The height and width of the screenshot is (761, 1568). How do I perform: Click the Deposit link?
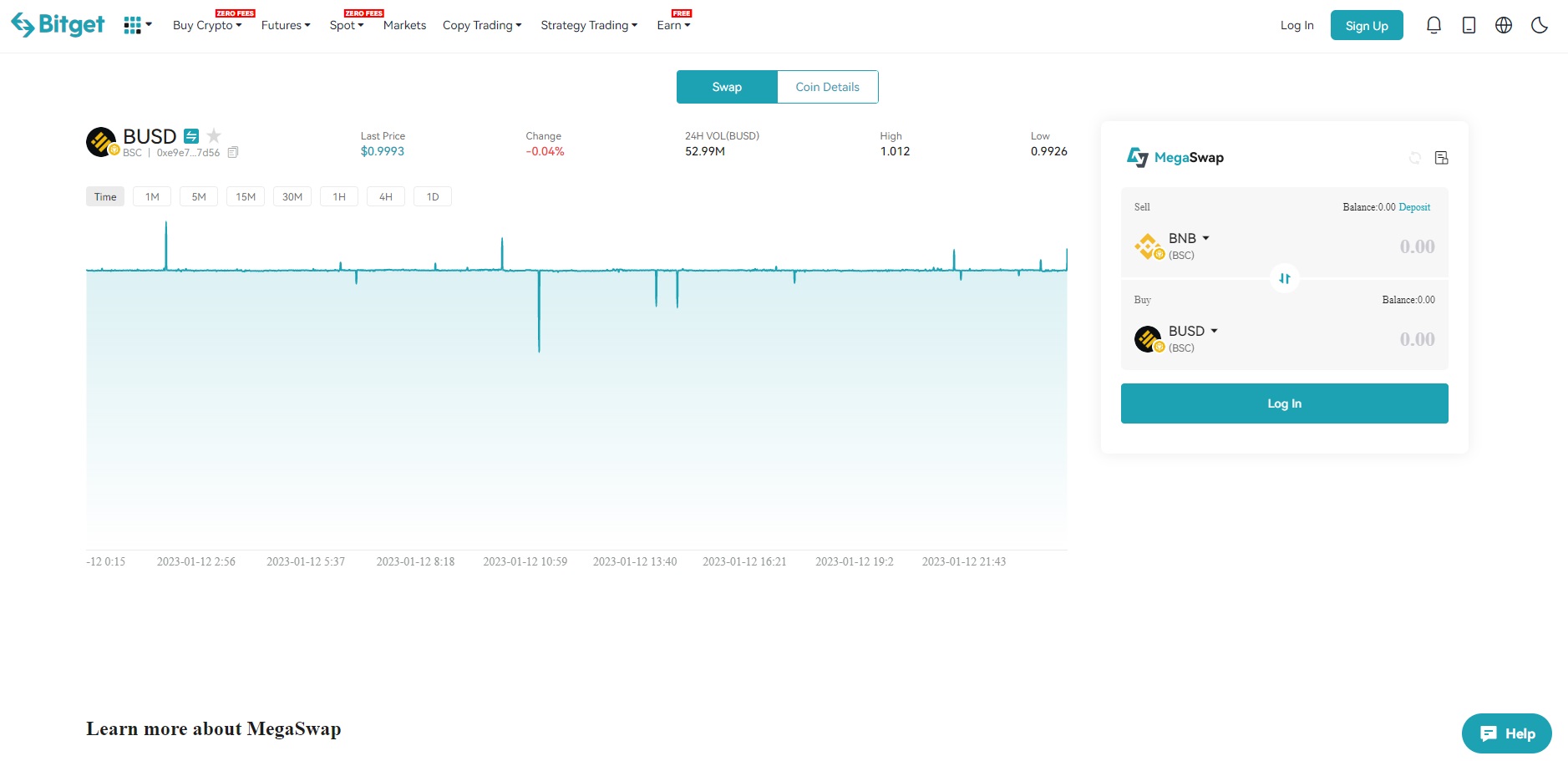(x=1414, y=207)
